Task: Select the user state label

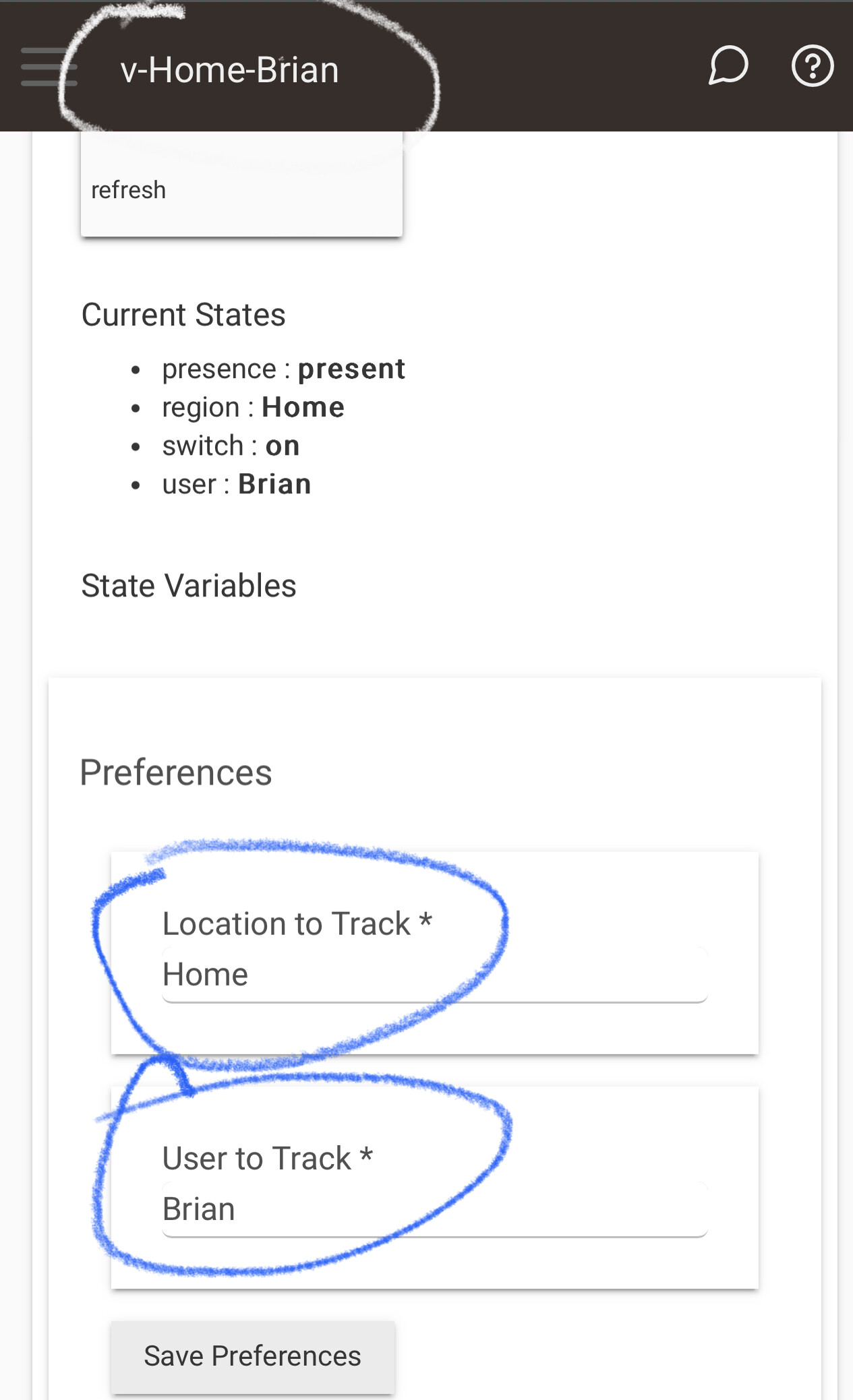Action: point(189,485)
